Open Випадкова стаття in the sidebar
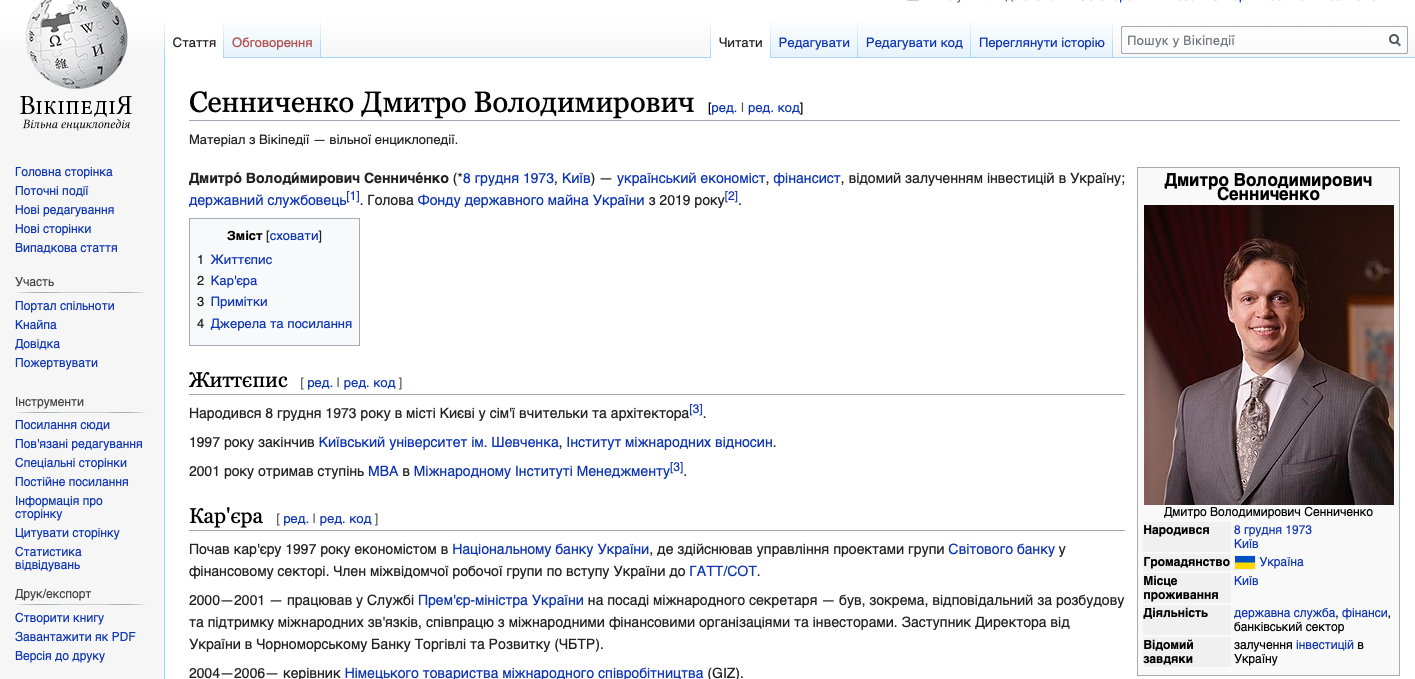This screenshot has width=1415, height=679. pyautogui.click(x=66, y=248)
